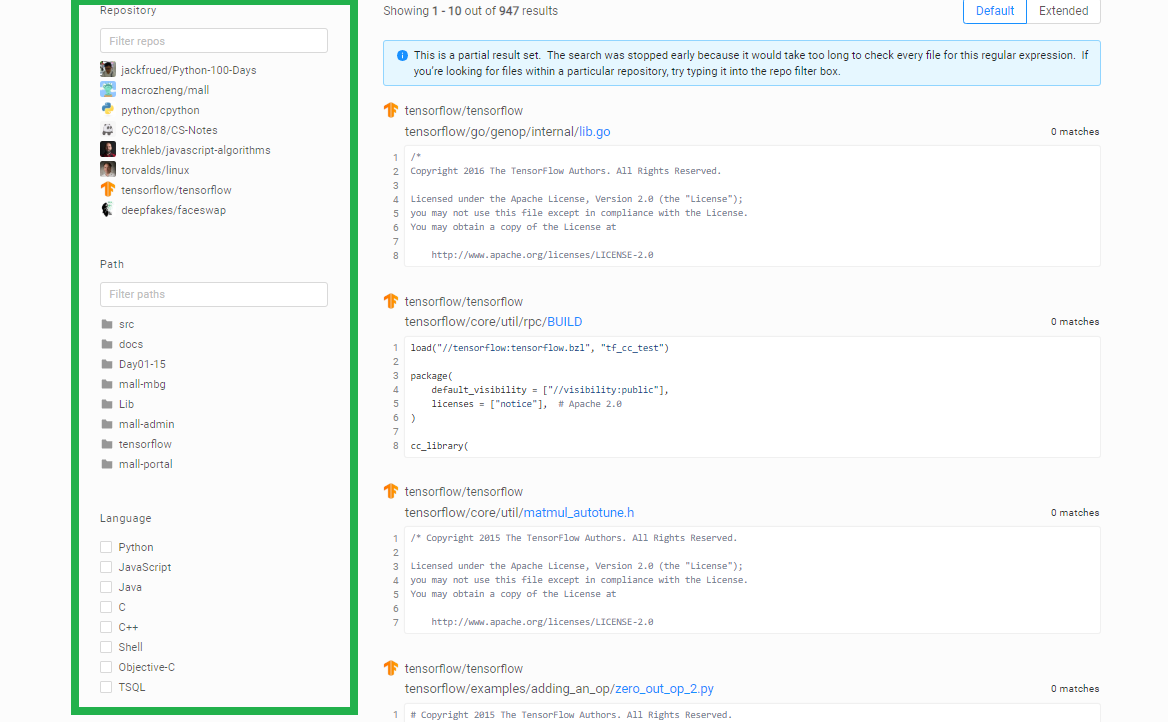The image size is (1168, 722).
Task: Click the python/cpython logo icon
Action: point(108,110)
